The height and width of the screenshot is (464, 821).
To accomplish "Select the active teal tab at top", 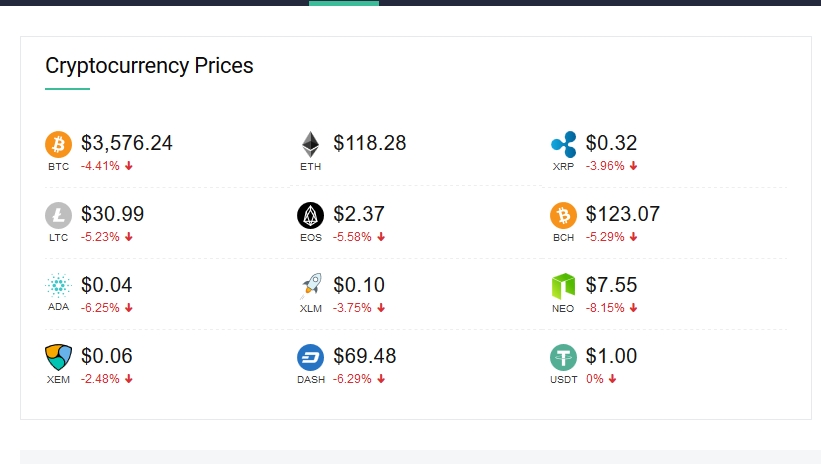I will 344,3.
